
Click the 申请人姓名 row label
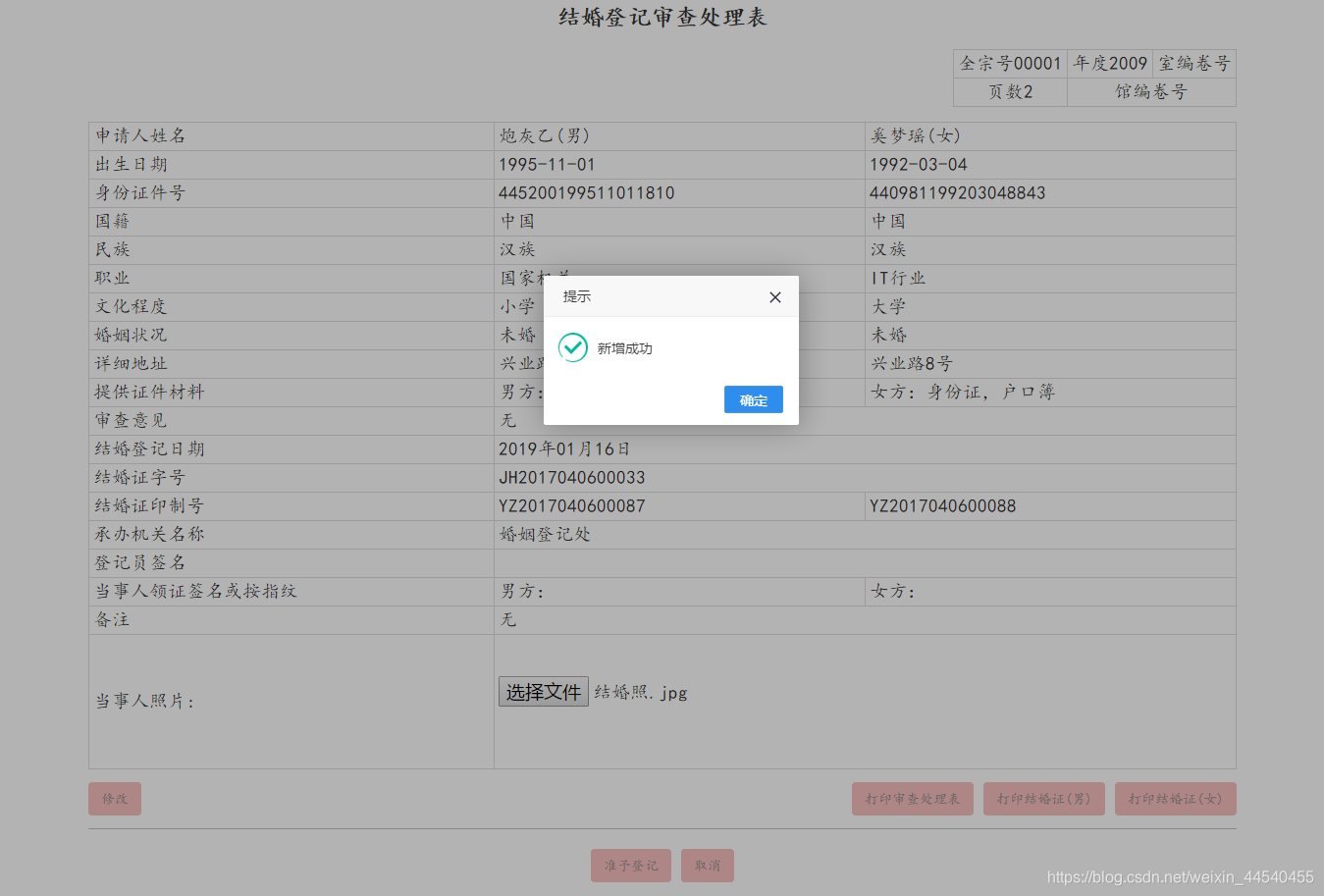(140, 135)
